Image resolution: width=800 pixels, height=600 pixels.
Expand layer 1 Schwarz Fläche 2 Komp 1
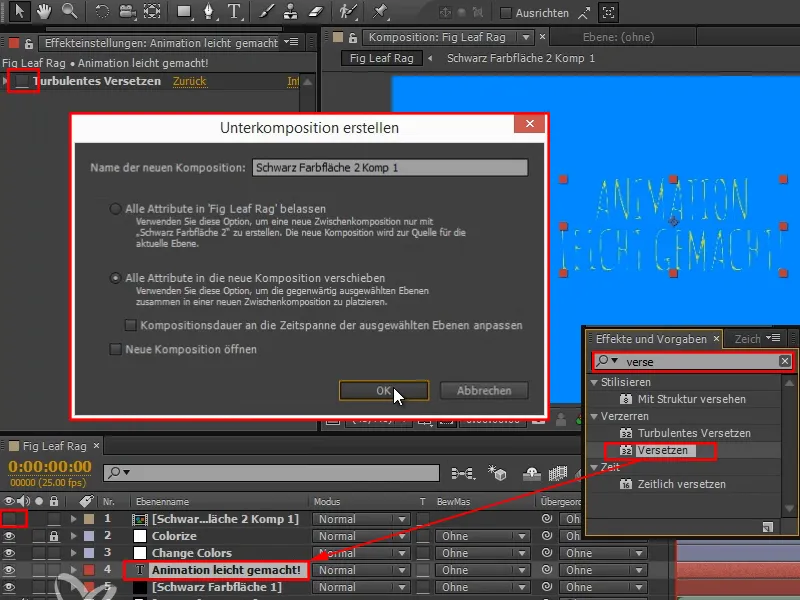(x=72, y=519)
